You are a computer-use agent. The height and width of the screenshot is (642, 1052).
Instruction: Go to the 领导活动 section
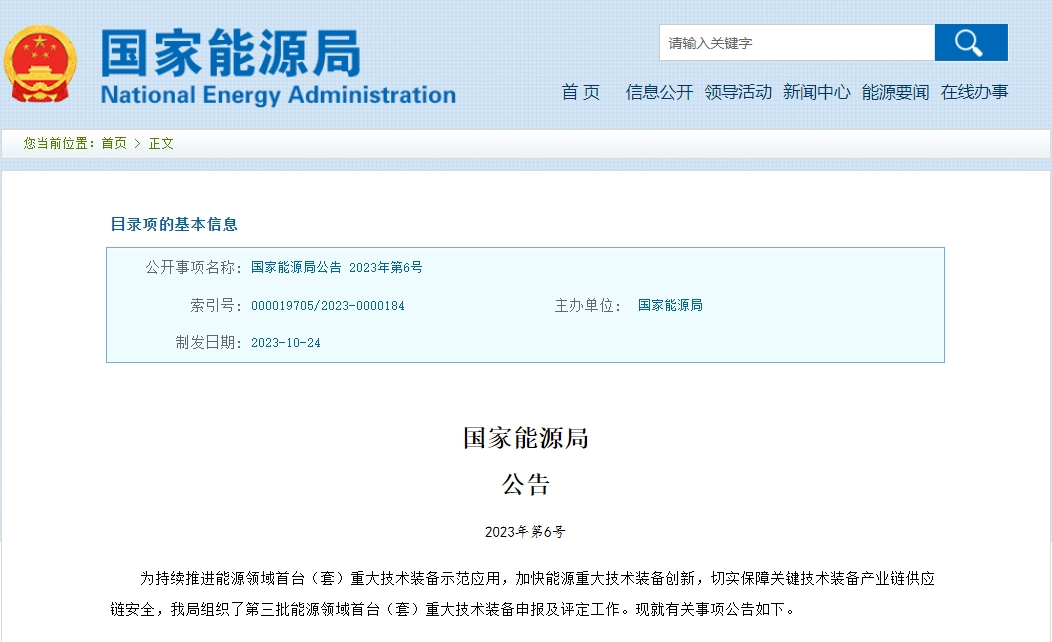738,92
